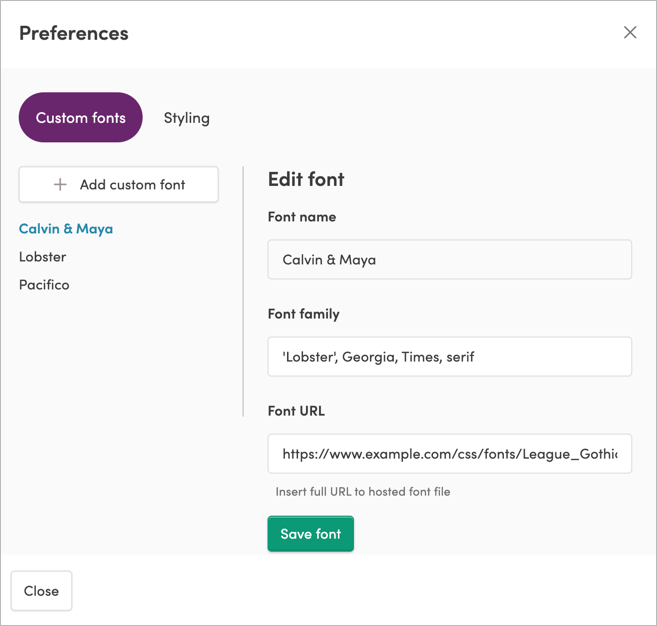Click the 'Insert full URL to hosted font file' hint
657x626 pixels.
tap(363, 491)
